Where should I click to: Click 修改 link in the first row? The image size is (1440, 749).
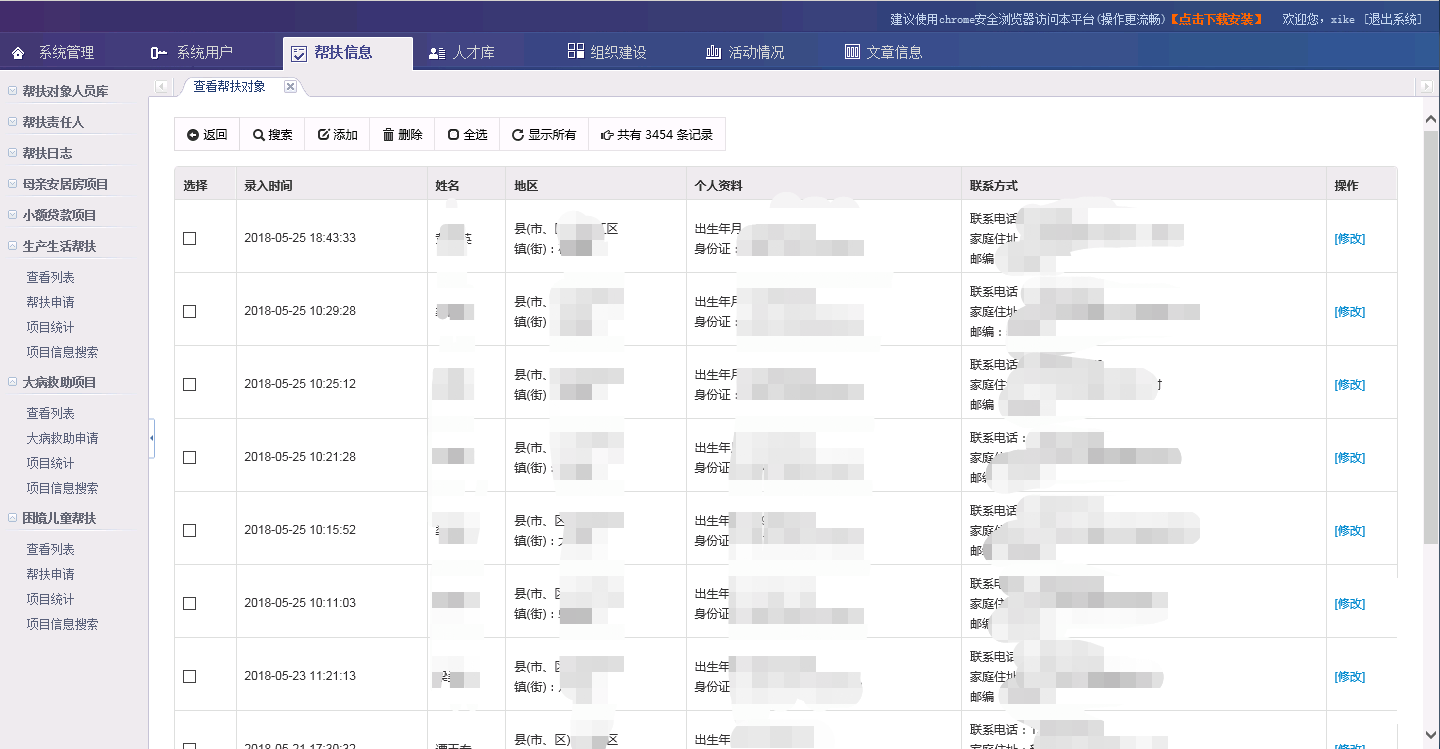pos(1349,239)
